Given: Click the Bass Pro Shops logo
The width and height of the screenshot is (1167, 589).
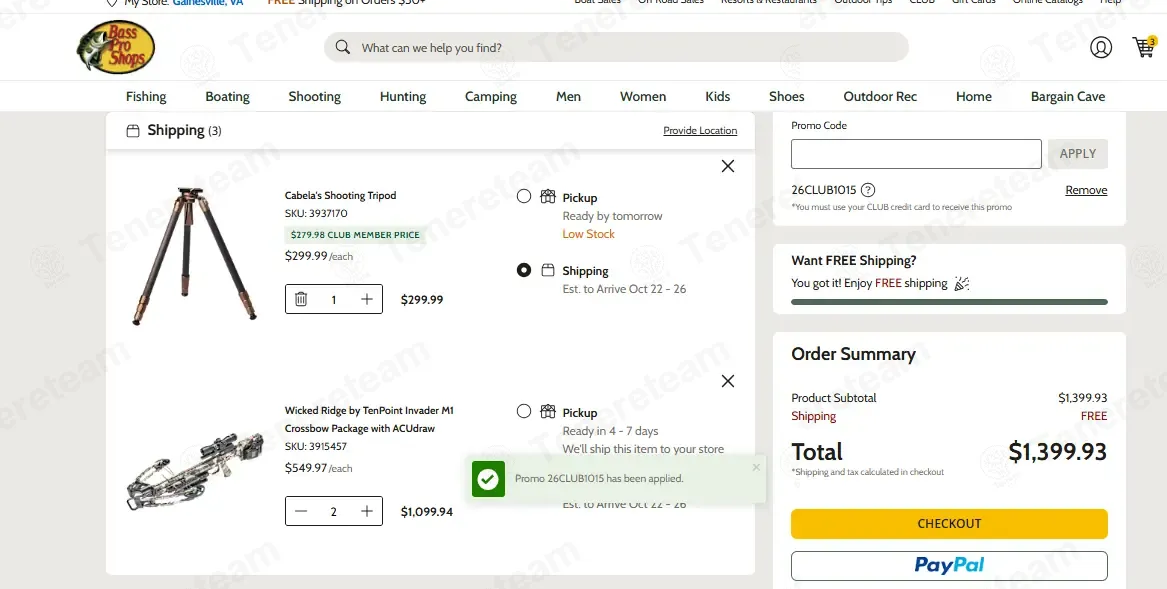Looking at the screenshot, I should (x=115, y=47).
